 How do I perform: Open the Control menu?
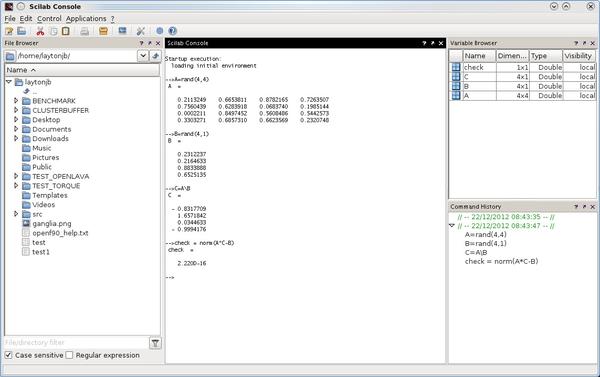[49, 18]
